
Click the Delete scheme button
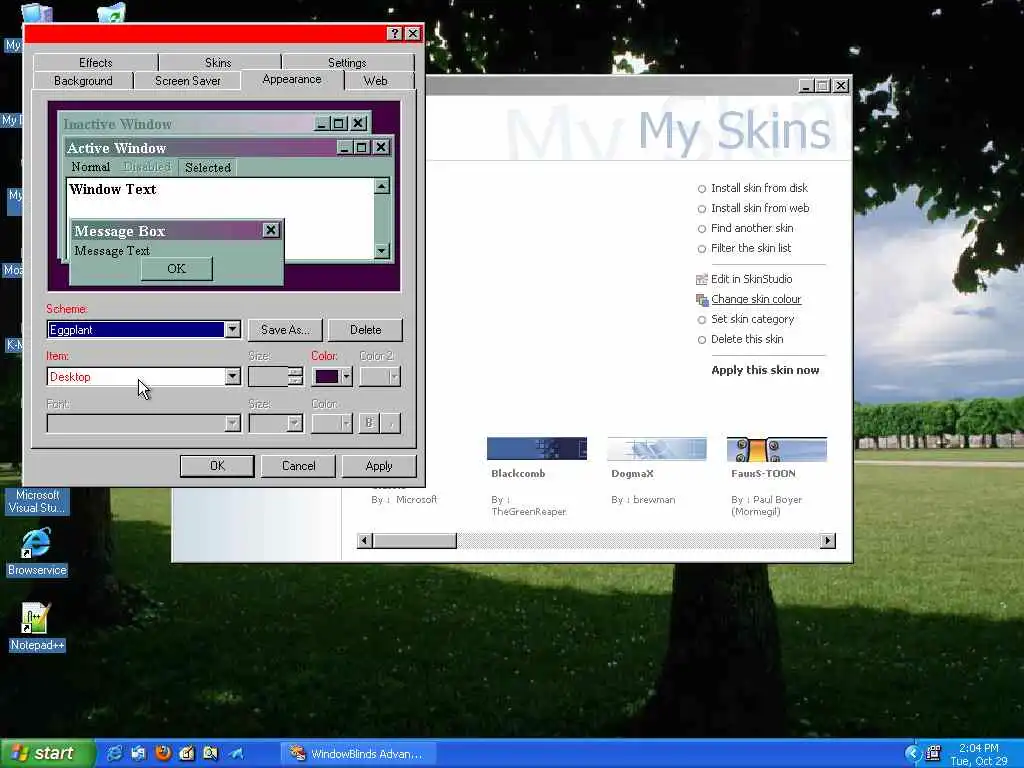pyautogui.click(x=366, y=330)
